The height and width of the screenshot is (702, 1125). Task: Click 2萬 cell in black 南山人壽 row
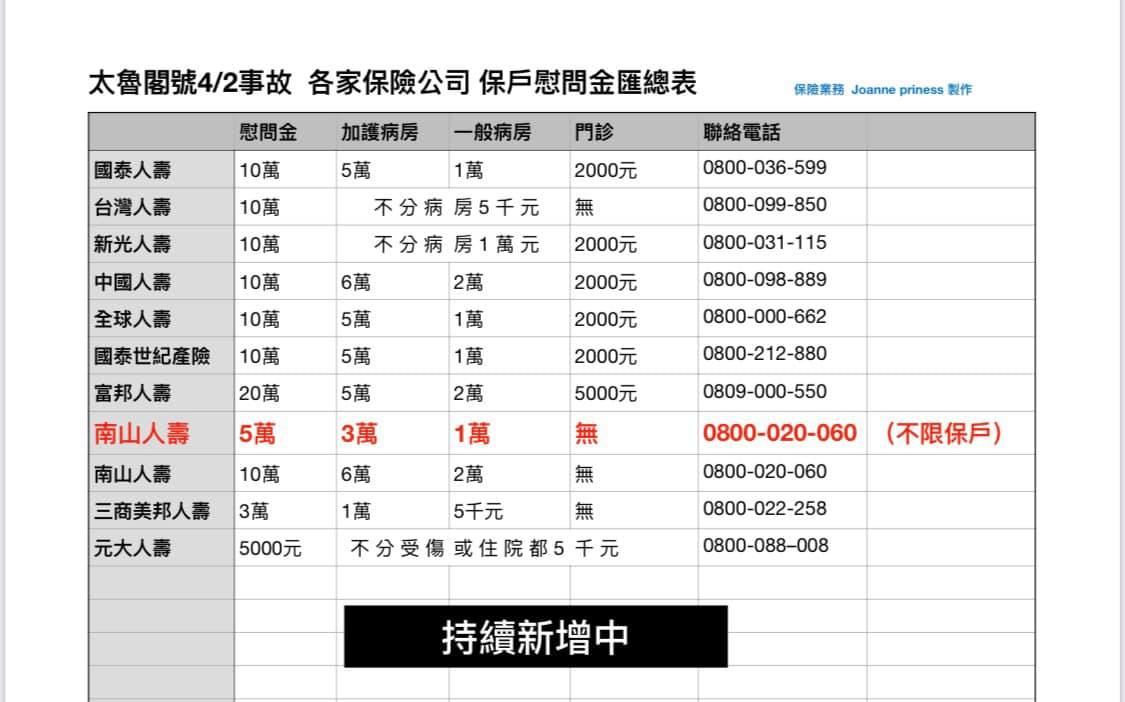(x=469, y=474)
